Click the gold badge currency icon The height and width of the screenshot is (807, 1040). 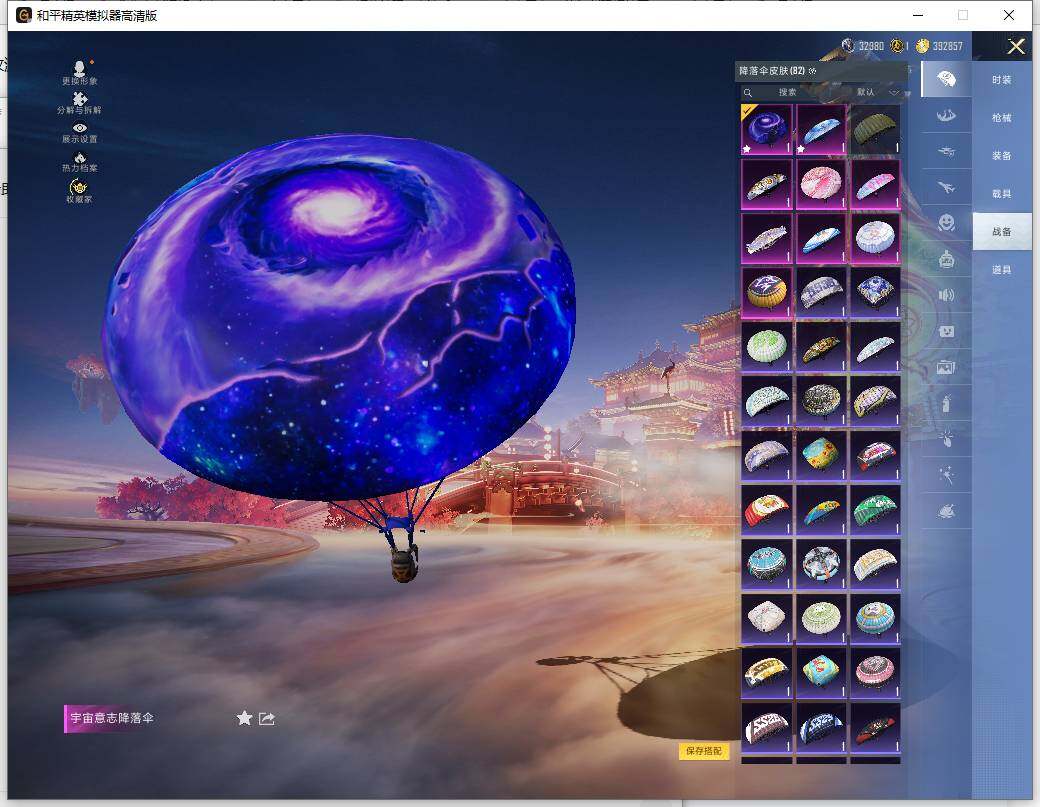pyautogui.click(x=897, y=46)
